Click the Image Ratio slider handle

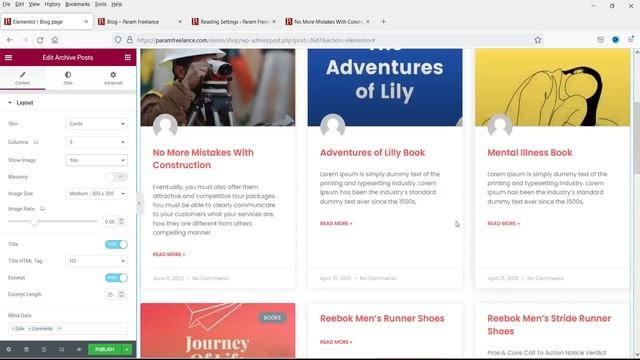34,221
